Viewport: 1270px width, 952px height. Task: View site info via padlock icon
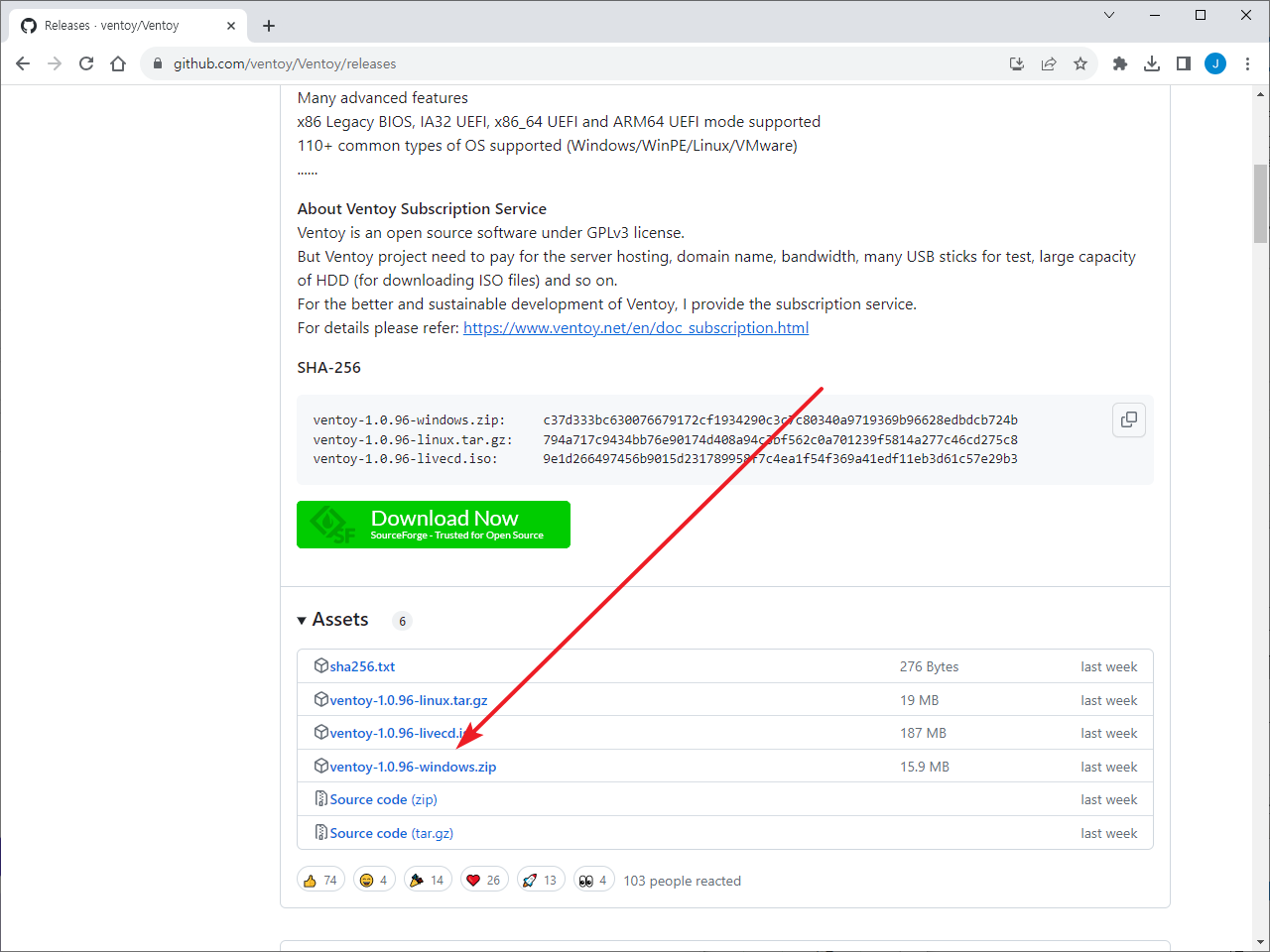(x=157, y=63)
